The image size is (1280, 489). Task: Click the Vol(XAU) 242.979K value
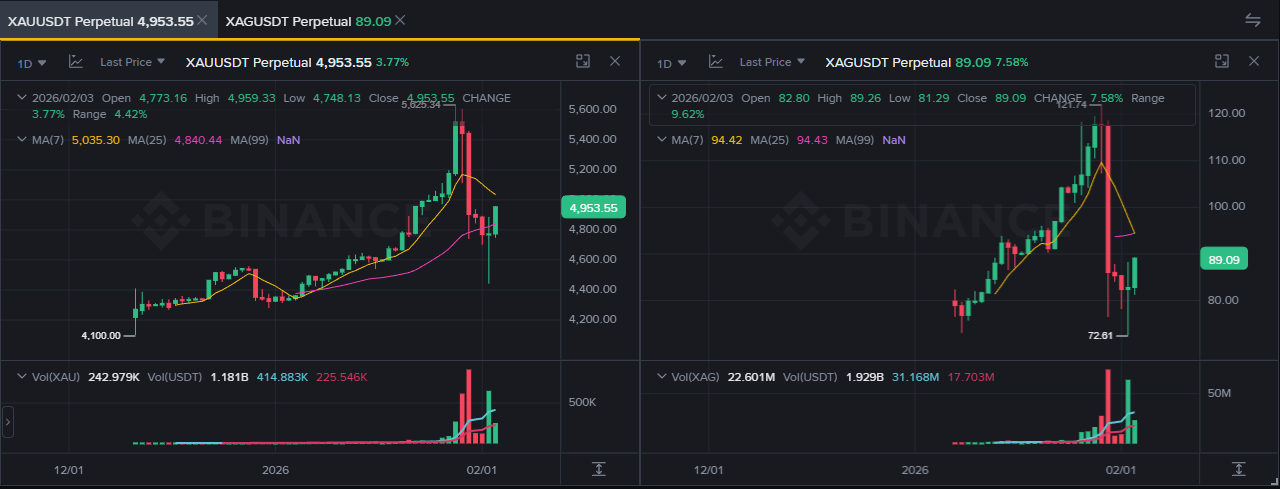coord(114,377)
